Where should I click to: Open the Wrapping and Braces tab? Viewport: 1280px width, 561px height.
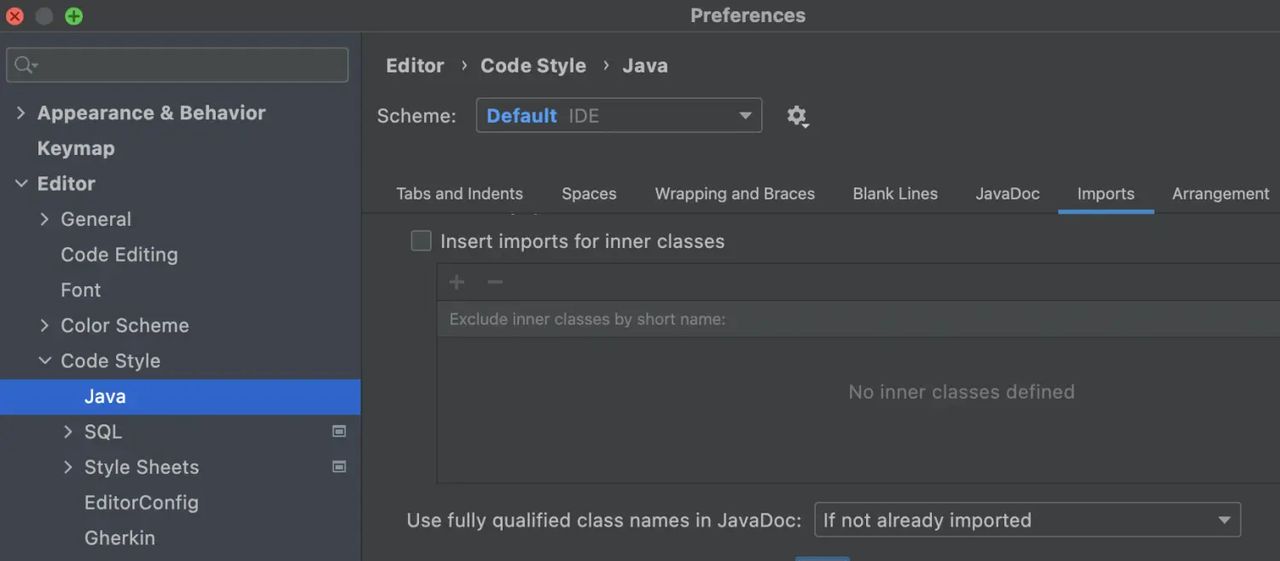(x=734, y=194)
